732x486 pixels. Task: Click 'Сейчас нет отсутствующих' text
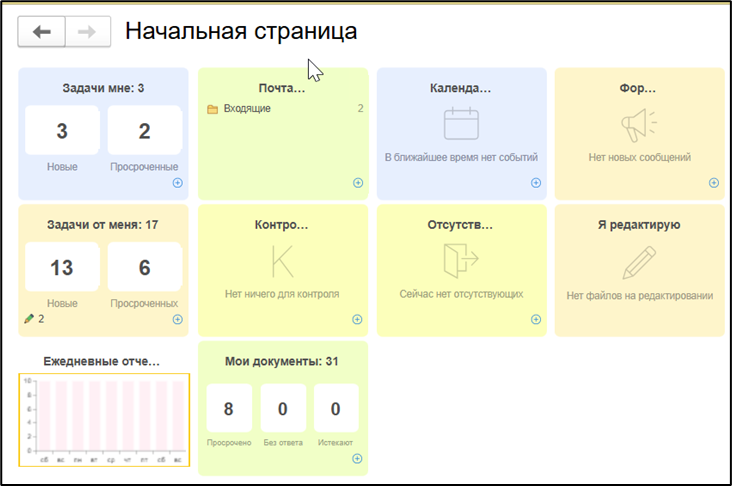tap(461, 294)
